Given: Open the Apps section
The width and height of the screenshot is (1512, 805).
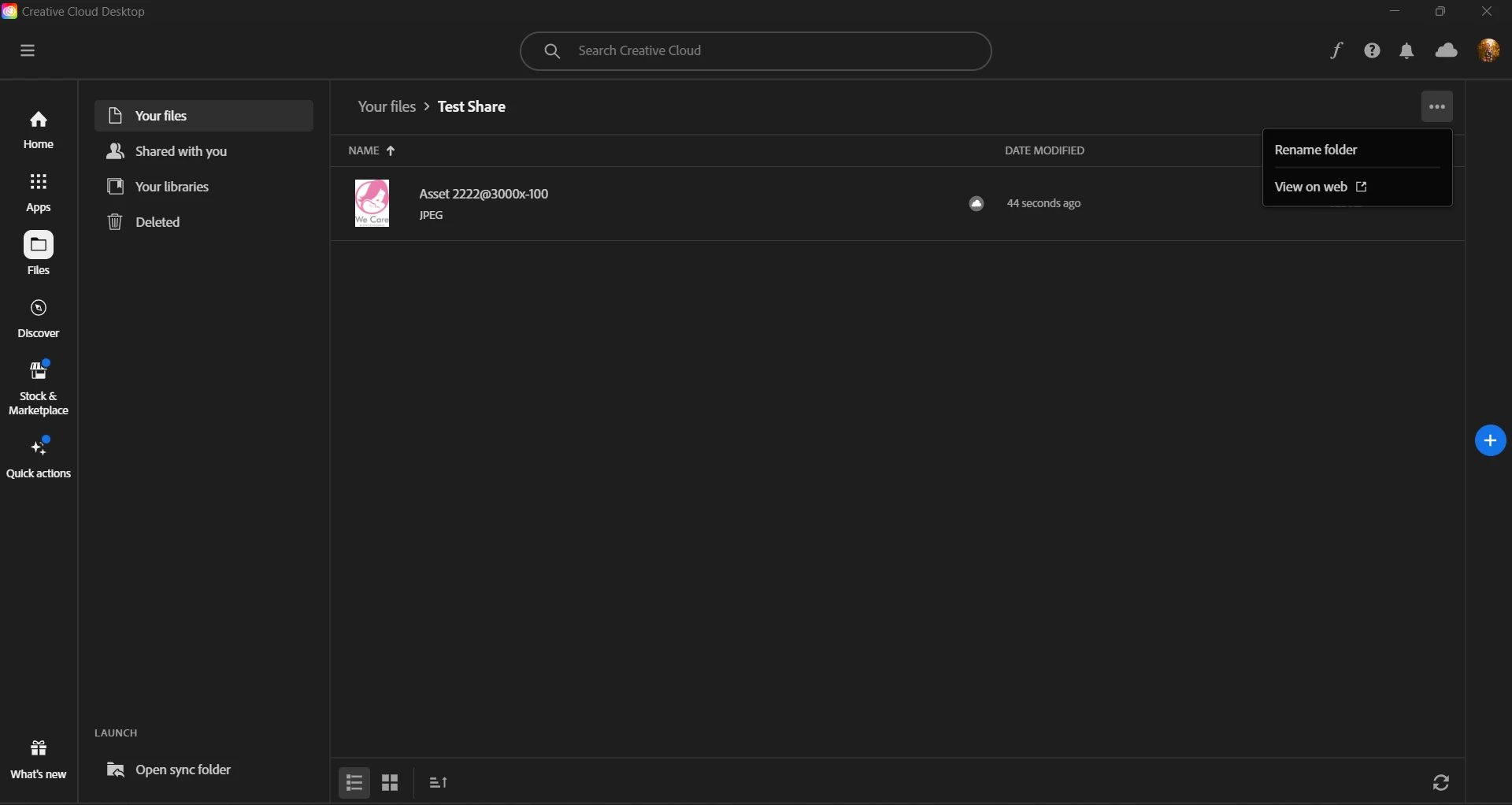Looking at the screenshot, I should (x=39, y=193).
